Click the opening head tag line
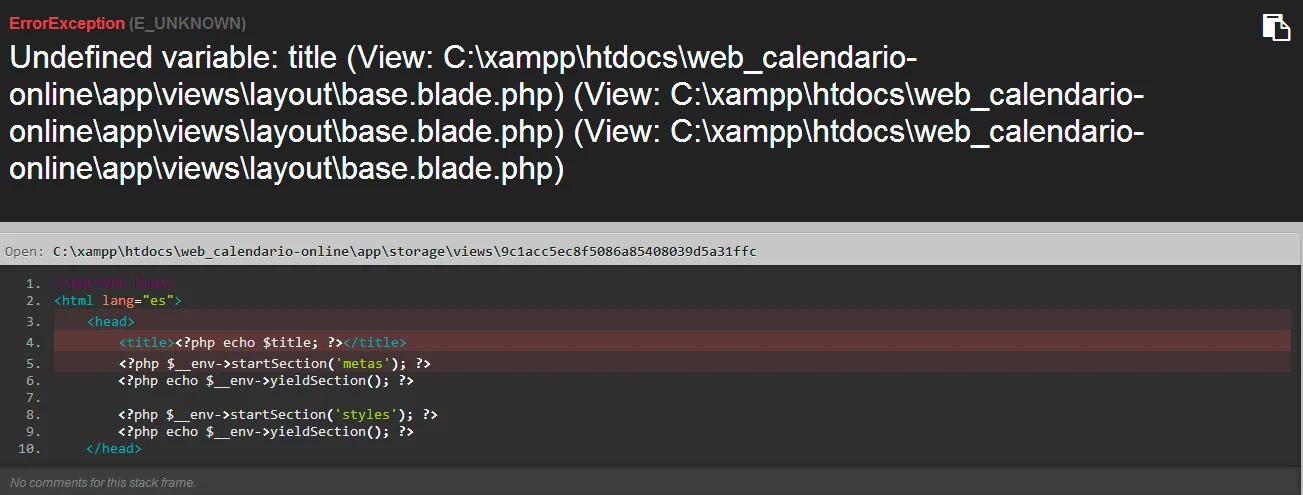The image size is (1303, 495). 110,321
